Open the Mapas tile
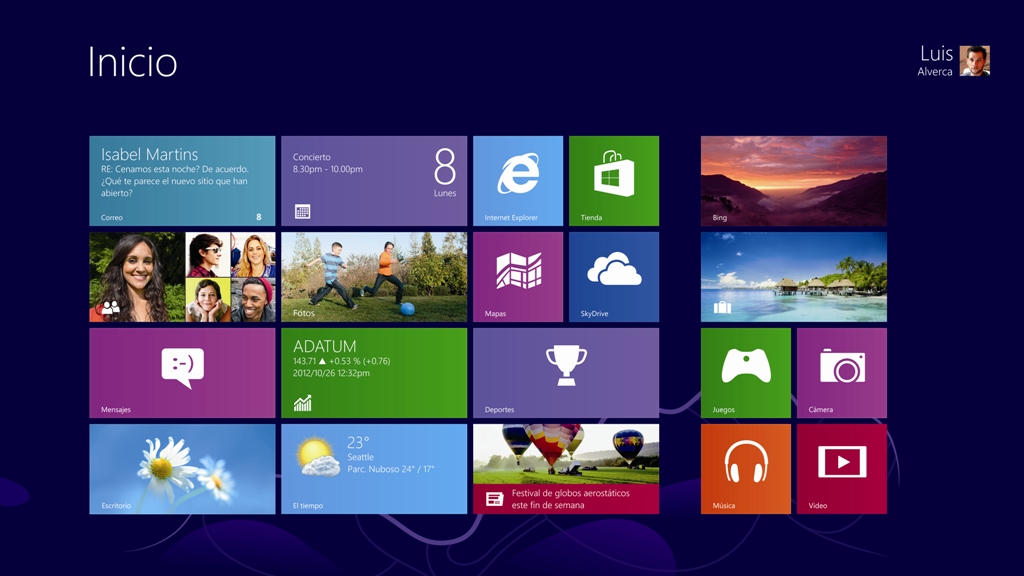 518,276
